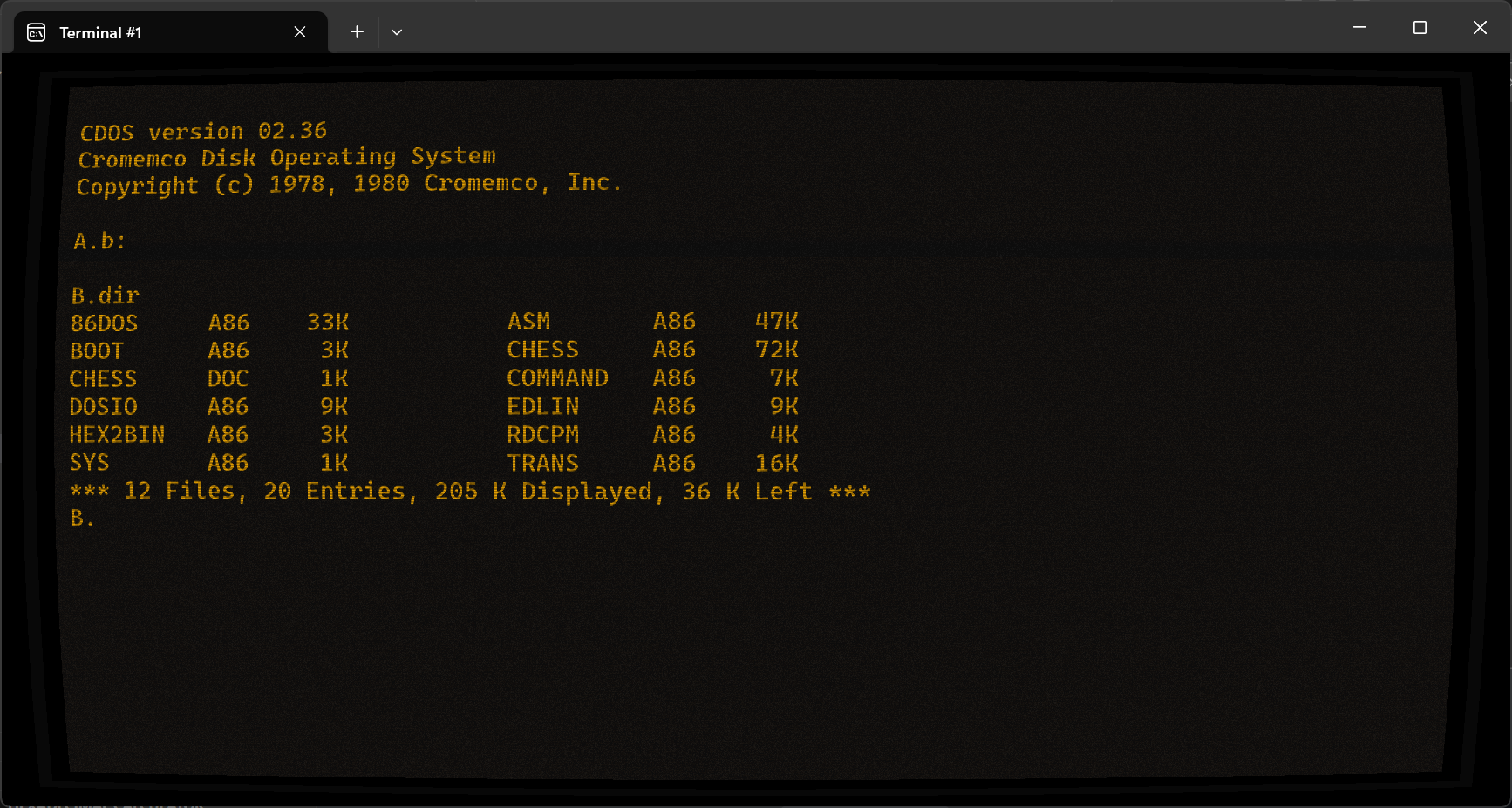Click the 7K size of COMMAND

784,377
